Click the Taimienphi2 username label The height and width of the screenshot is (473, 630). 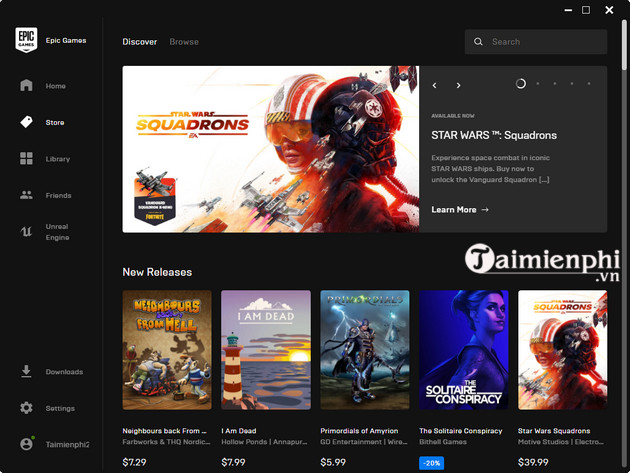(67, 444)
